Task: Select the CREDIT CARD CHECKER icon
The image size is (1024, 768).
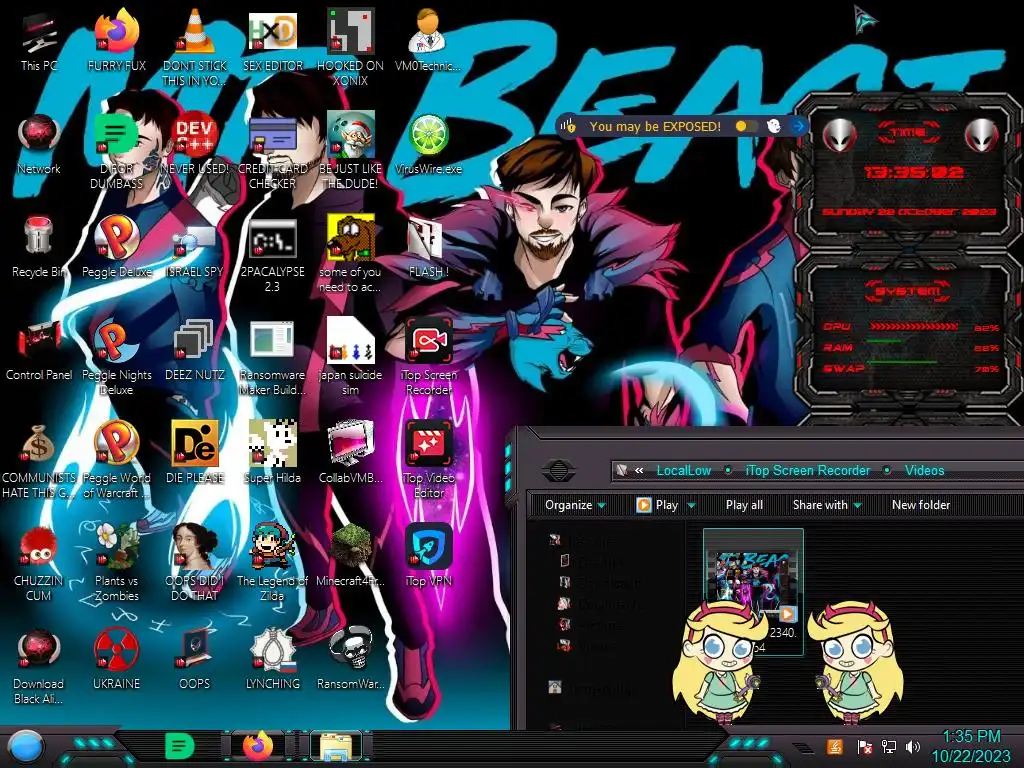Action: (272, 150)
